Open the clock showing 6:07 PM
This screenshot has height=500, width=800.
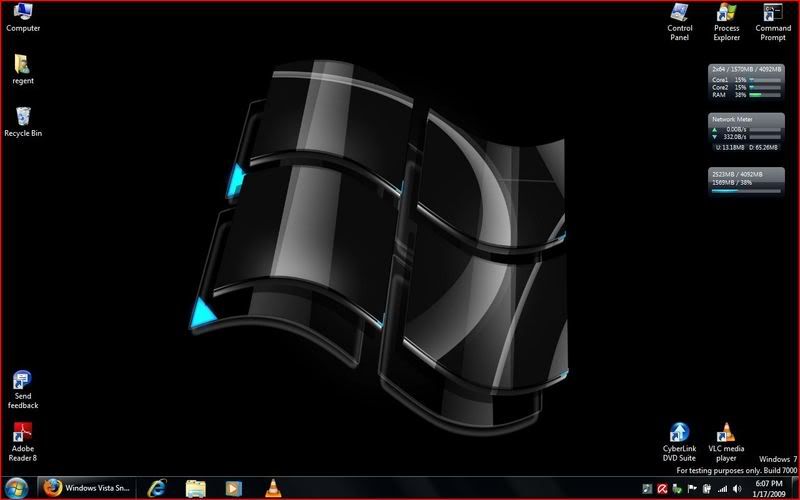click(768, 489)
